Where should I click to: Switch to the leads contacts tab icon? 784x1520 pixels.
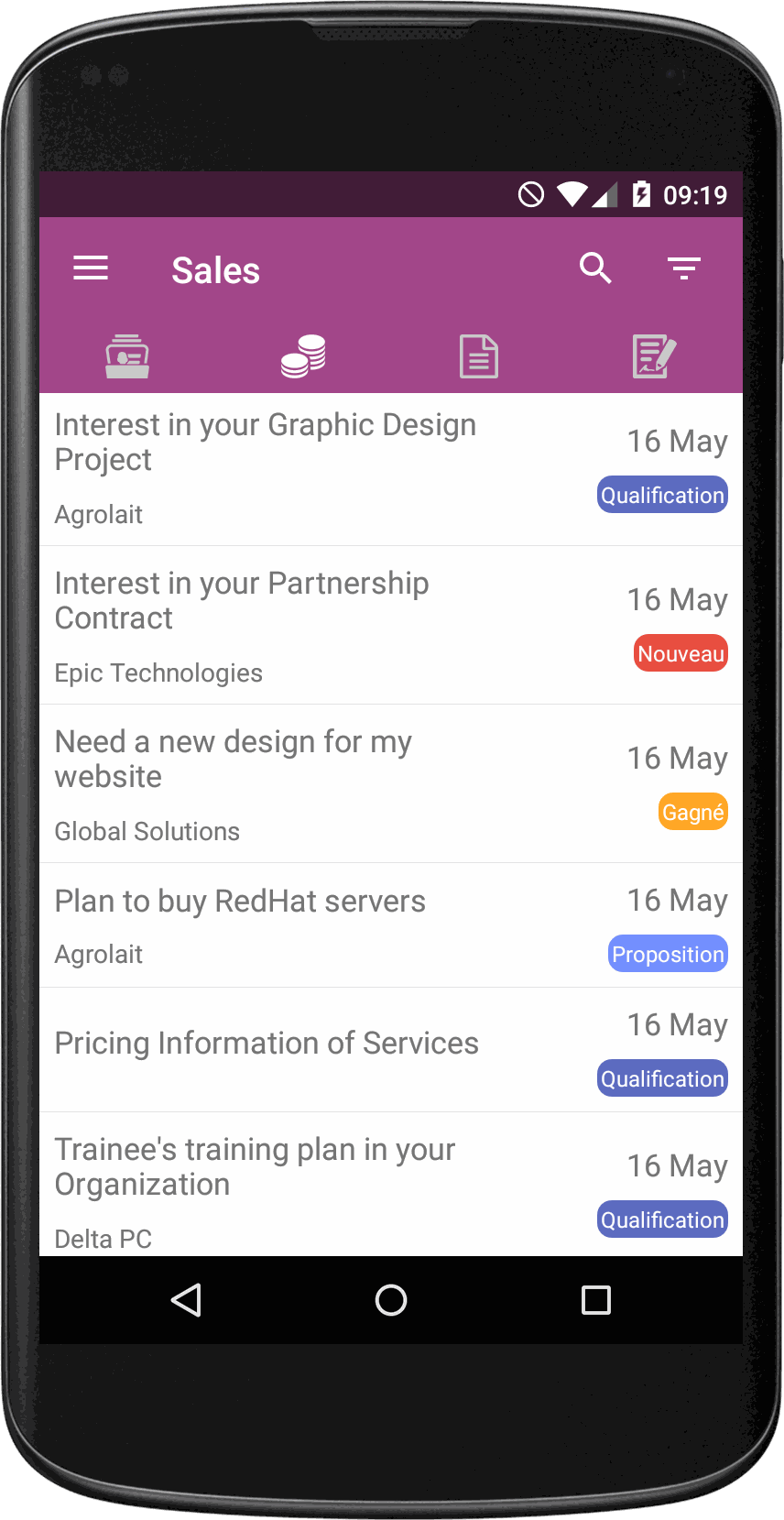pyautogui.click(x=127, y=356)
